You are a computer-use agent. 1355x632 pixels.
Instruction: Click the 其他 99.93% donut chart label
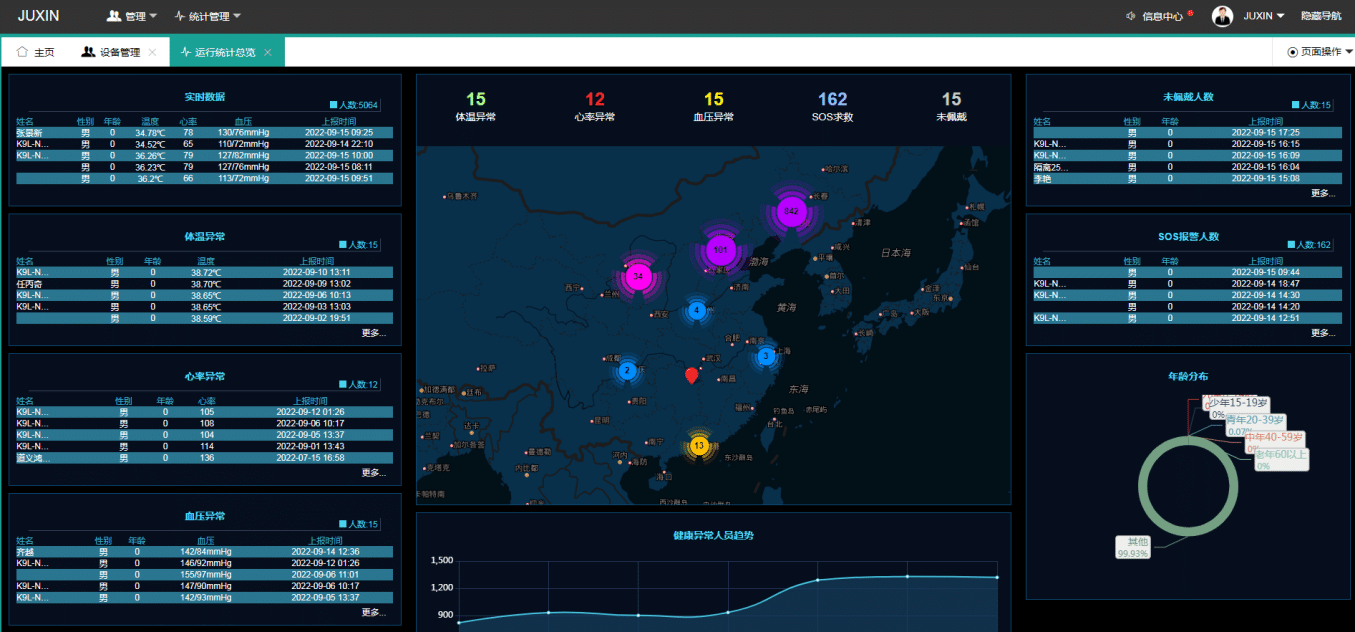(1133, 547)
